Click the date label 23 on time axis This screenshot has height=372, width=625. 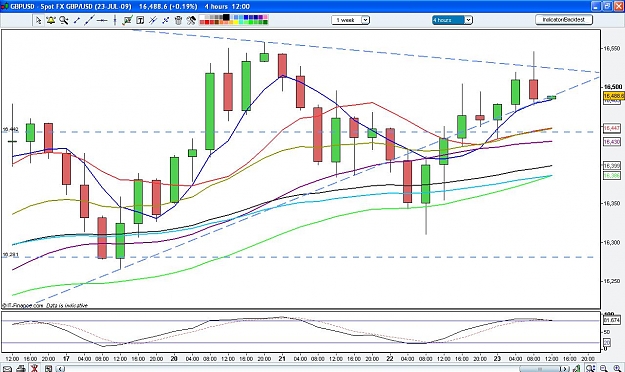(x=497, y=358)
